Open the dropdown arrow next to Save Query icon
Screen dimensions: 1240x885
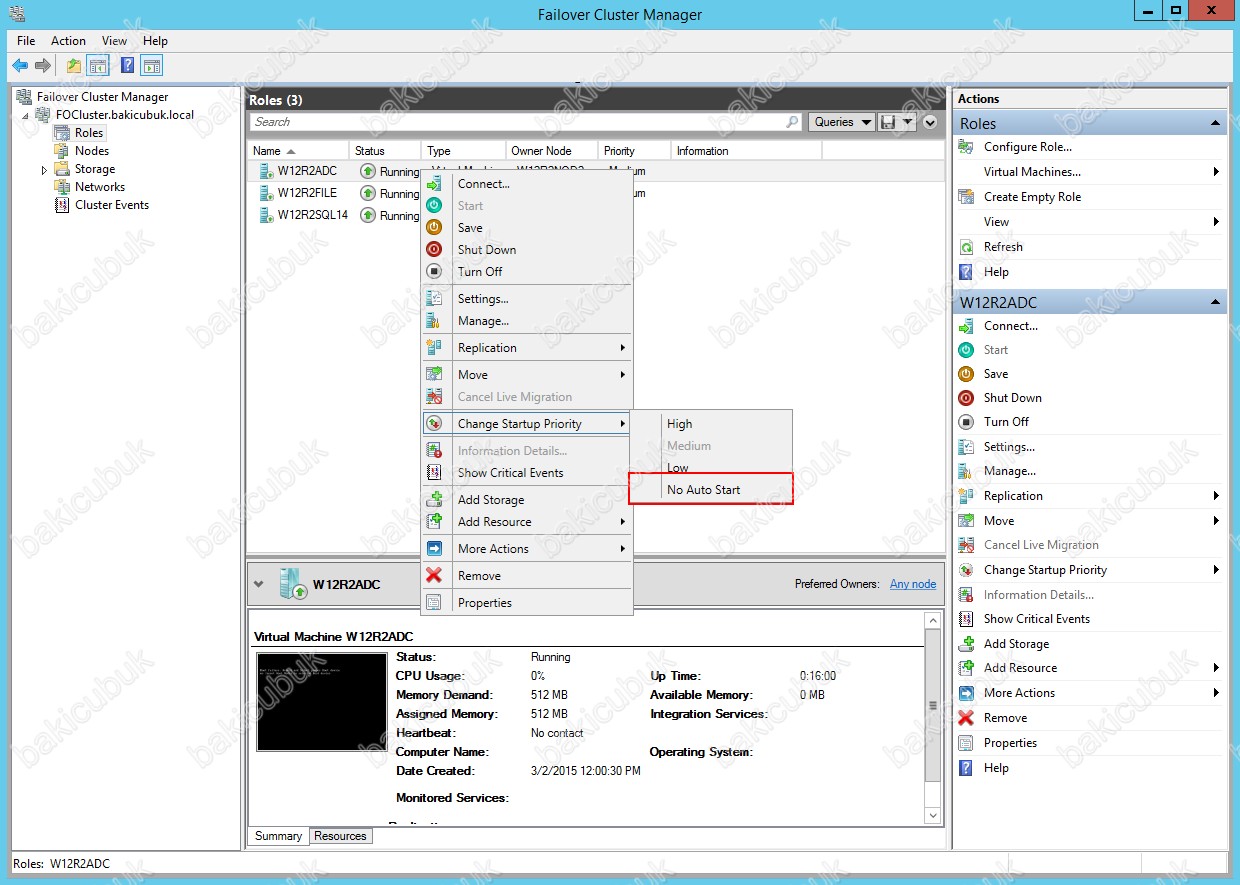tap(908, 122)
